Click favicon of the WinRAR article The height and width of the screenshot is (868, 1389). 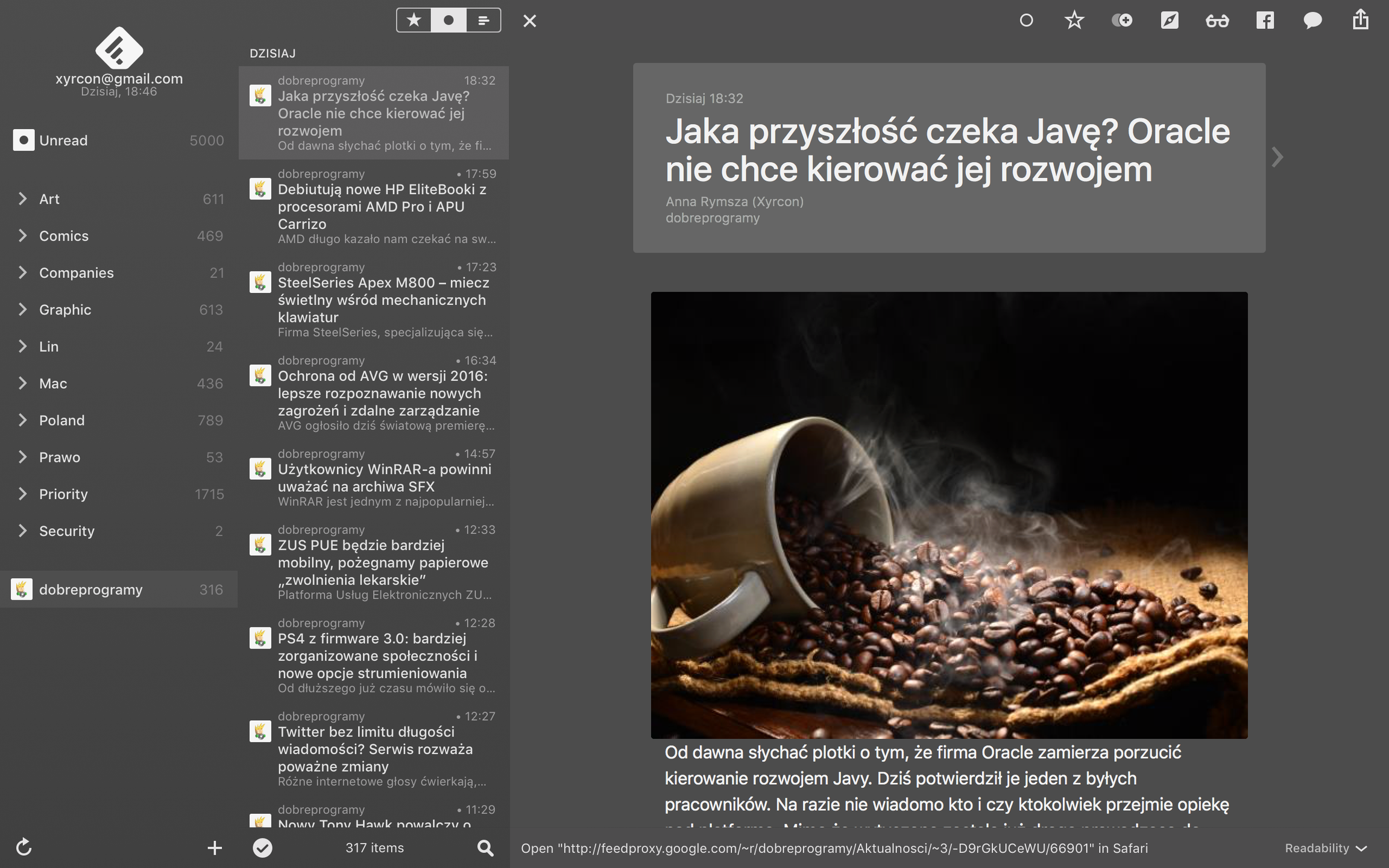click(260, 469)
